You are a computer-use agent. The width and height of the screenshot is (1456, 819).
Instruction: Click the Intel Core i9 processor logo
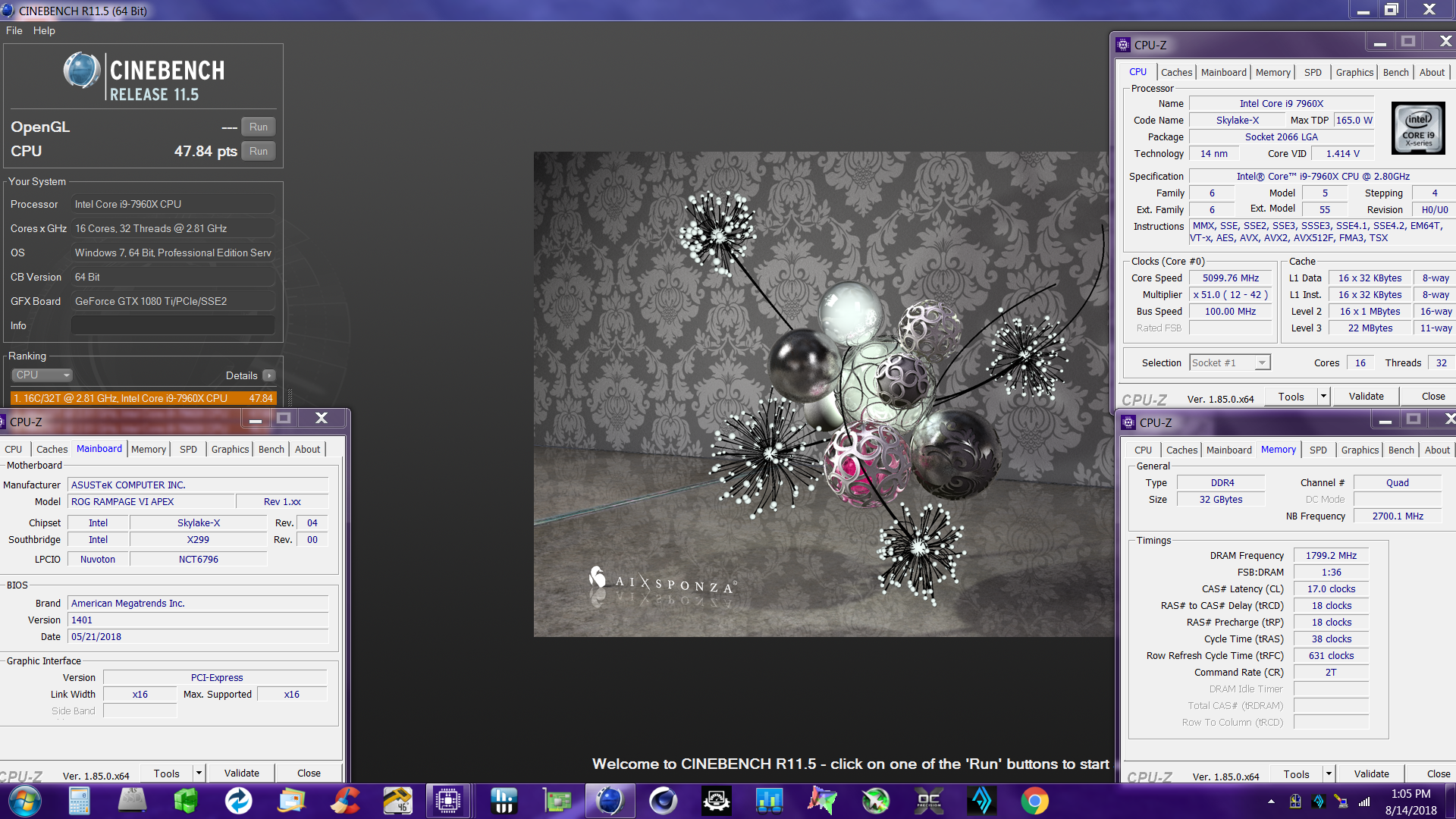[1419, 128]
